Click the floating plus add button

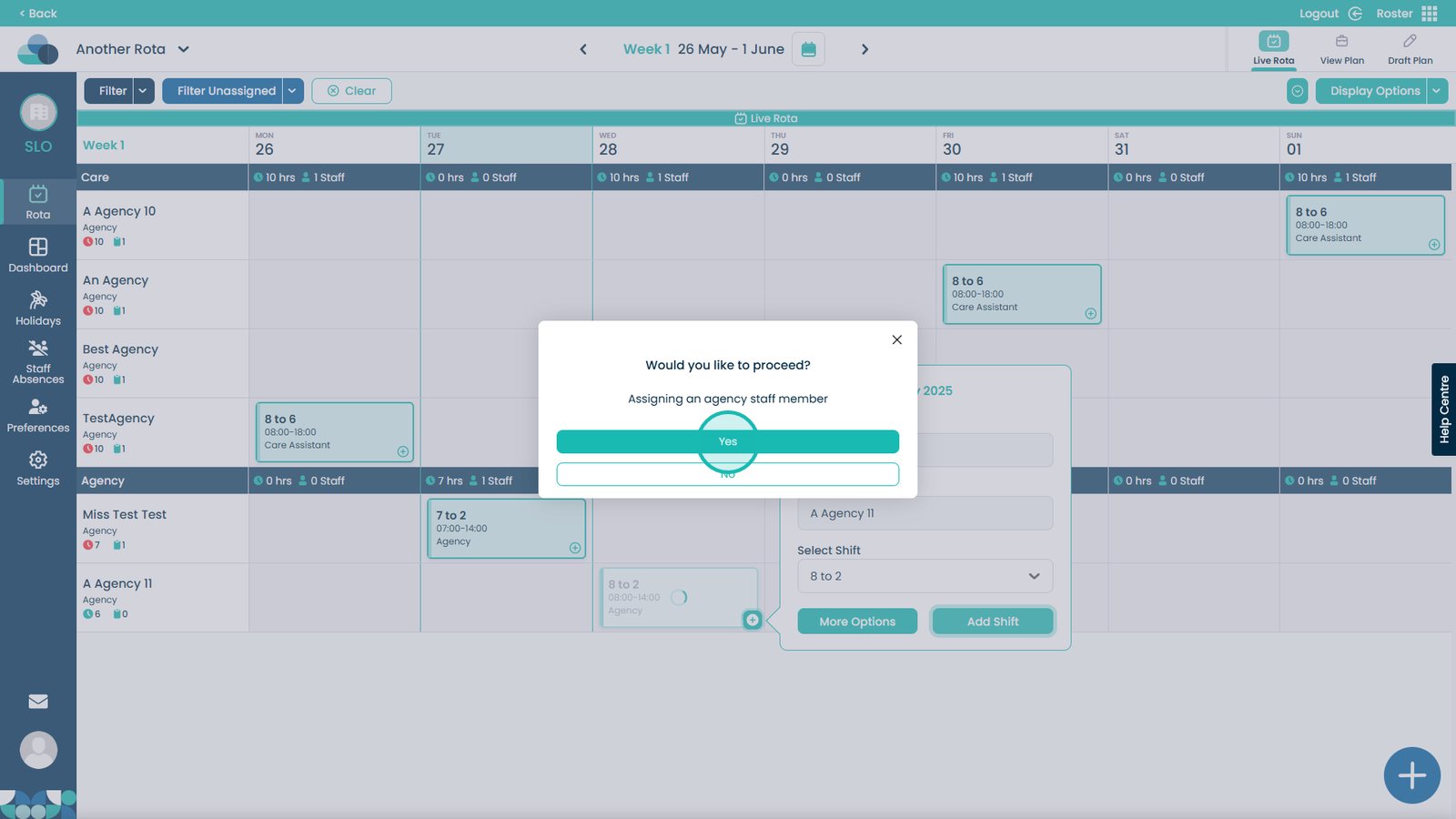(x=1411, y=775)
